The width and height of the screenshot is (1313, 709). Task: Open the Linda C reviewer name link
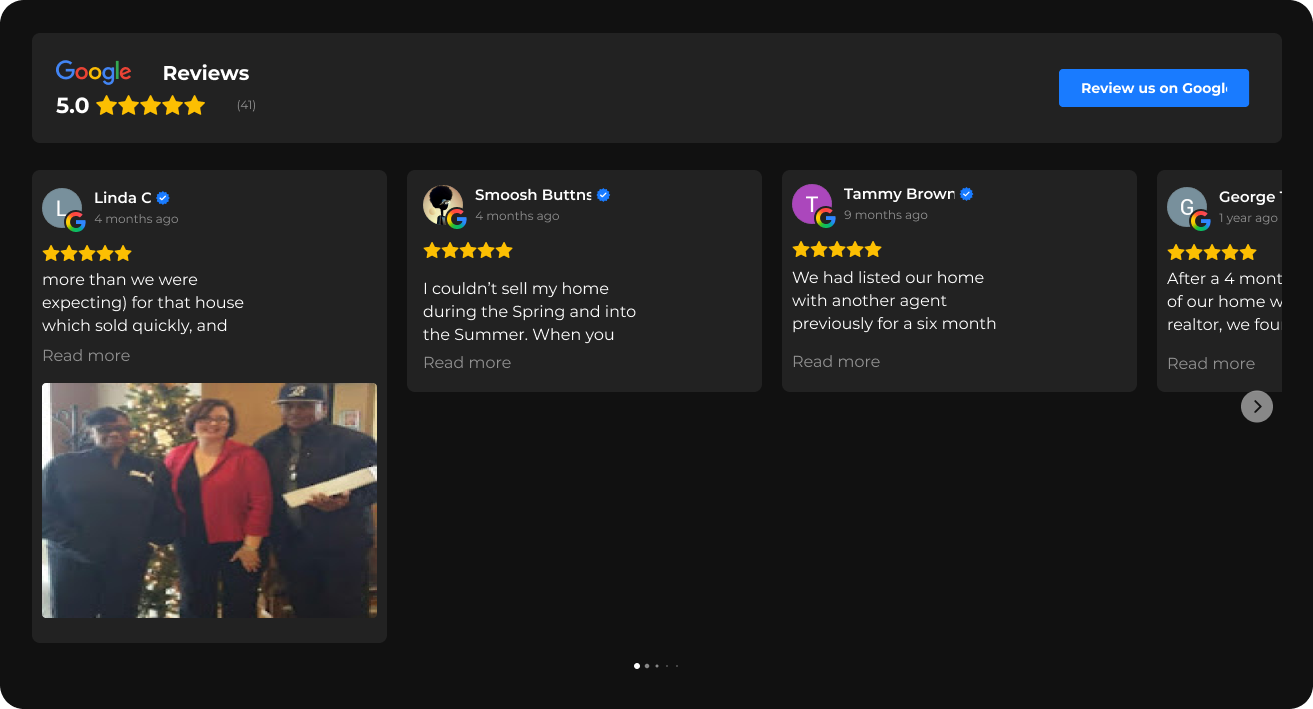pyautogui.click(x=123, y=198)
